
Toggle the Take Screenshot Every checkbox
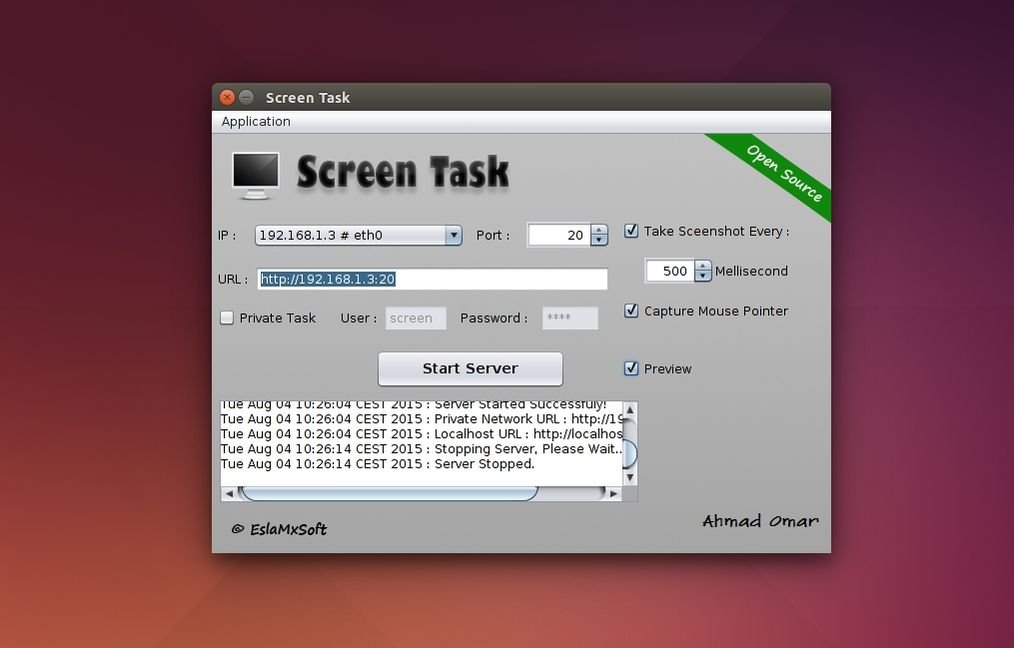(631, 231)
